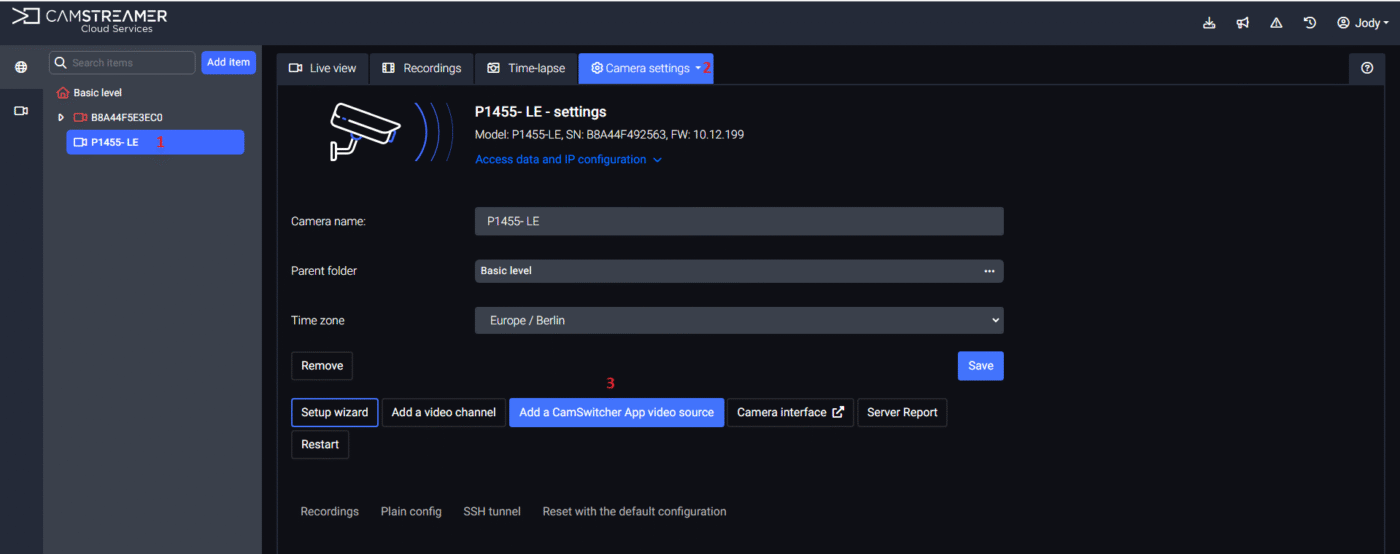Viewport: 1400px width, 554px height.
Task: Switch to the Live view tab
Action: (322, 68)
